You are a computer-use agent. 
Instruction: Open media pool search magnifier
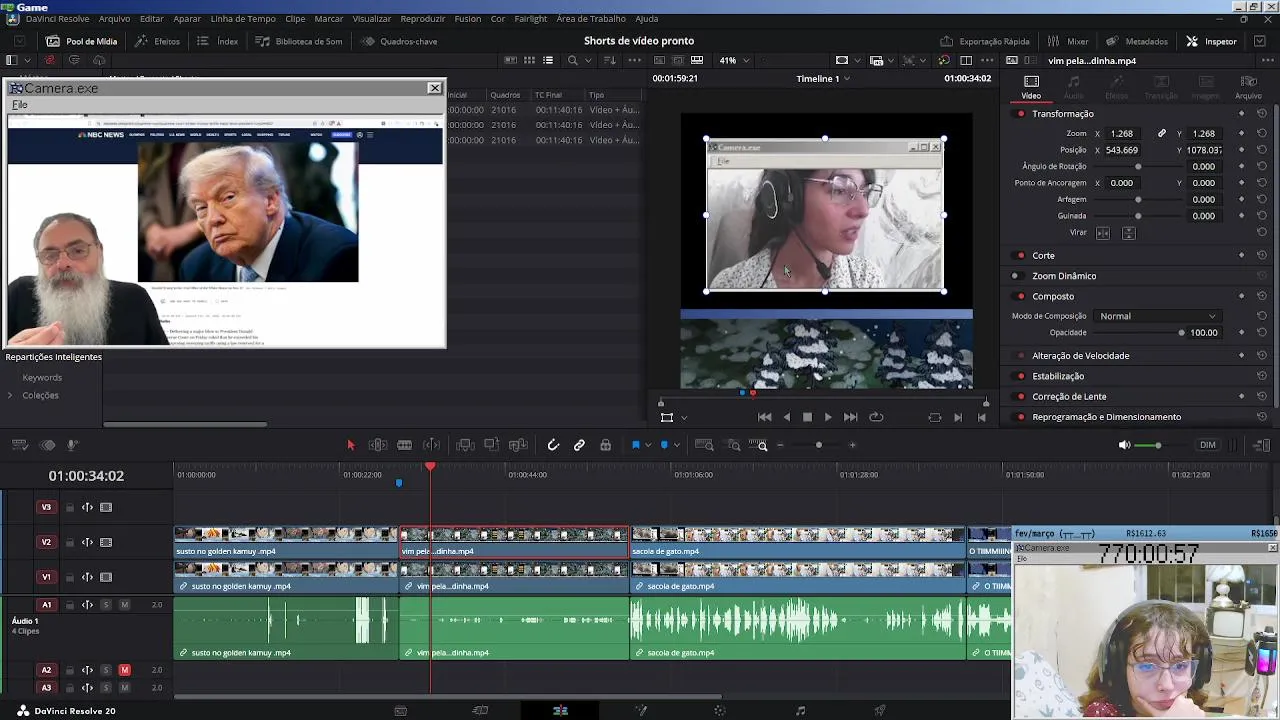coord(572,60)
